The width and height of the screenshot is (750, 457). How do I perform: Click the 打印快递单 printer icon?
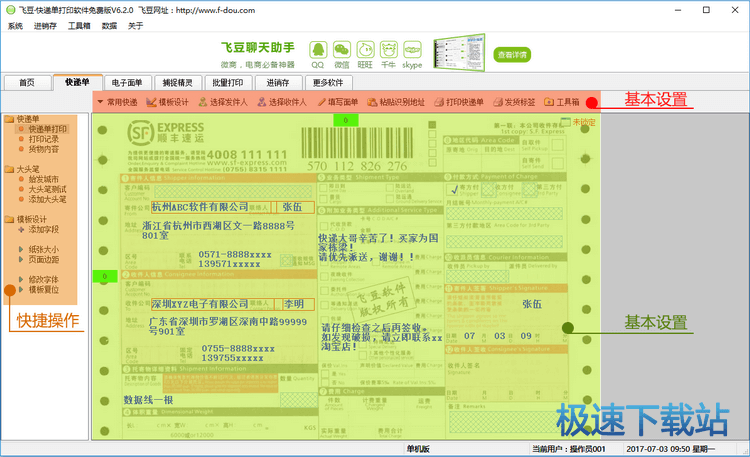coord(439,102)
